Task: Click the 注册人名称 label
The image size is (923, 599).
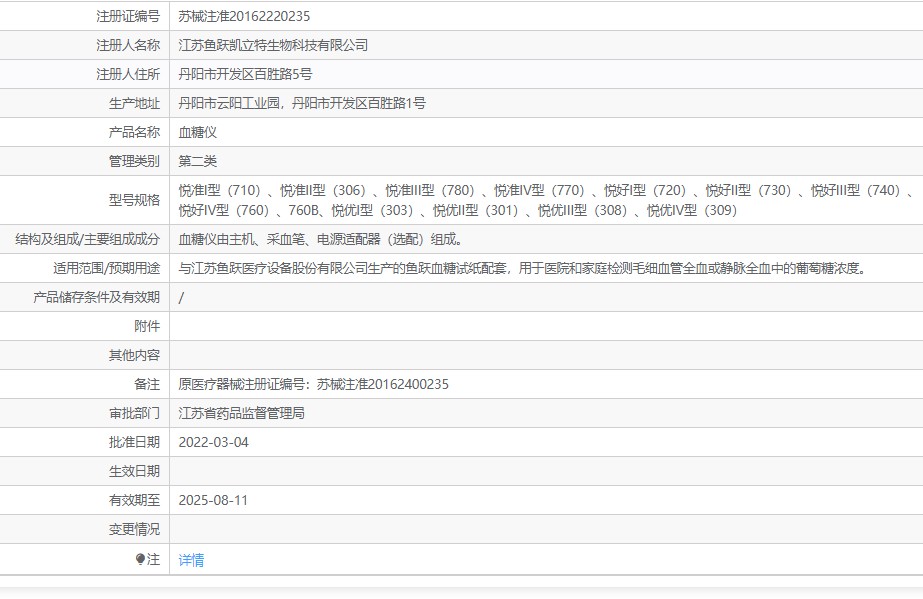Action: point(128,45)
